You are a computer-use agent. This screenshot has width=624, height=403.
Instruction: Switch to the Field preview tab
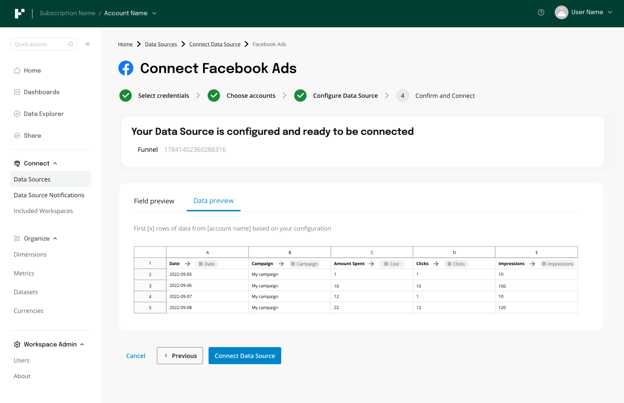pyautogui.click(x=154, y=201)
